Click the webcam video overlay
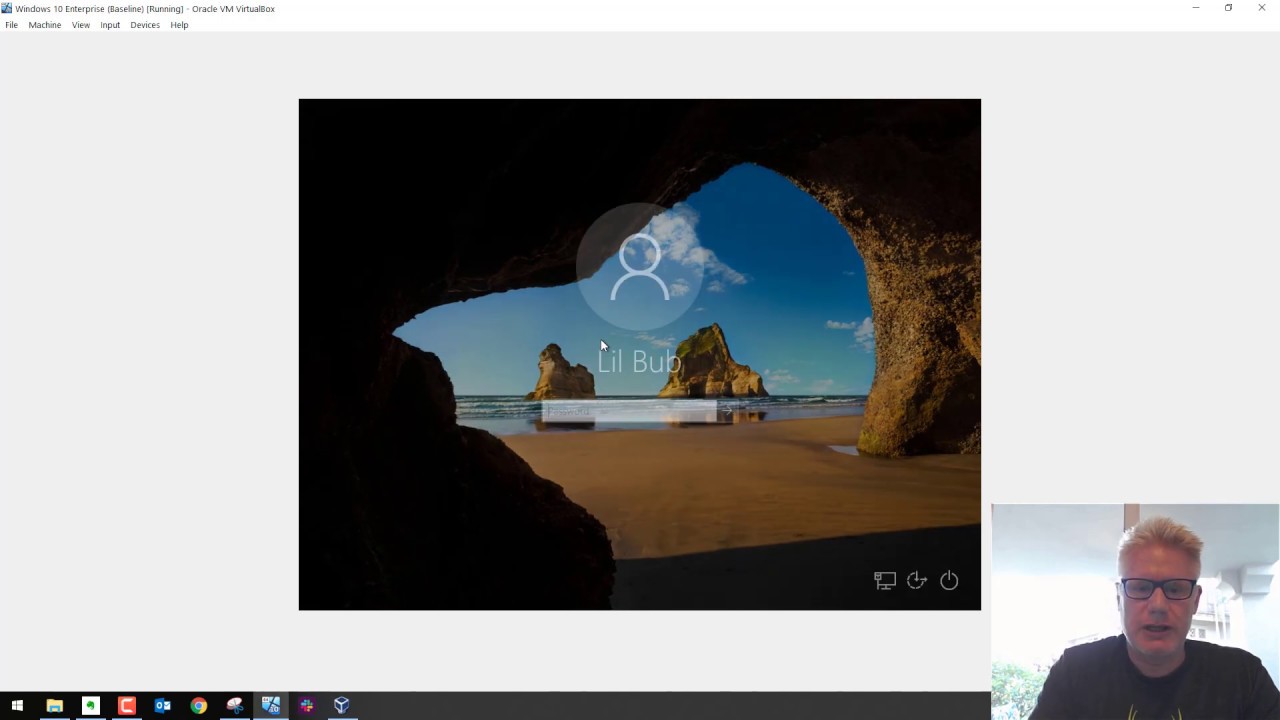Image resolution: width=1280 pixels, height=720 pixels. click(1135, 612)
